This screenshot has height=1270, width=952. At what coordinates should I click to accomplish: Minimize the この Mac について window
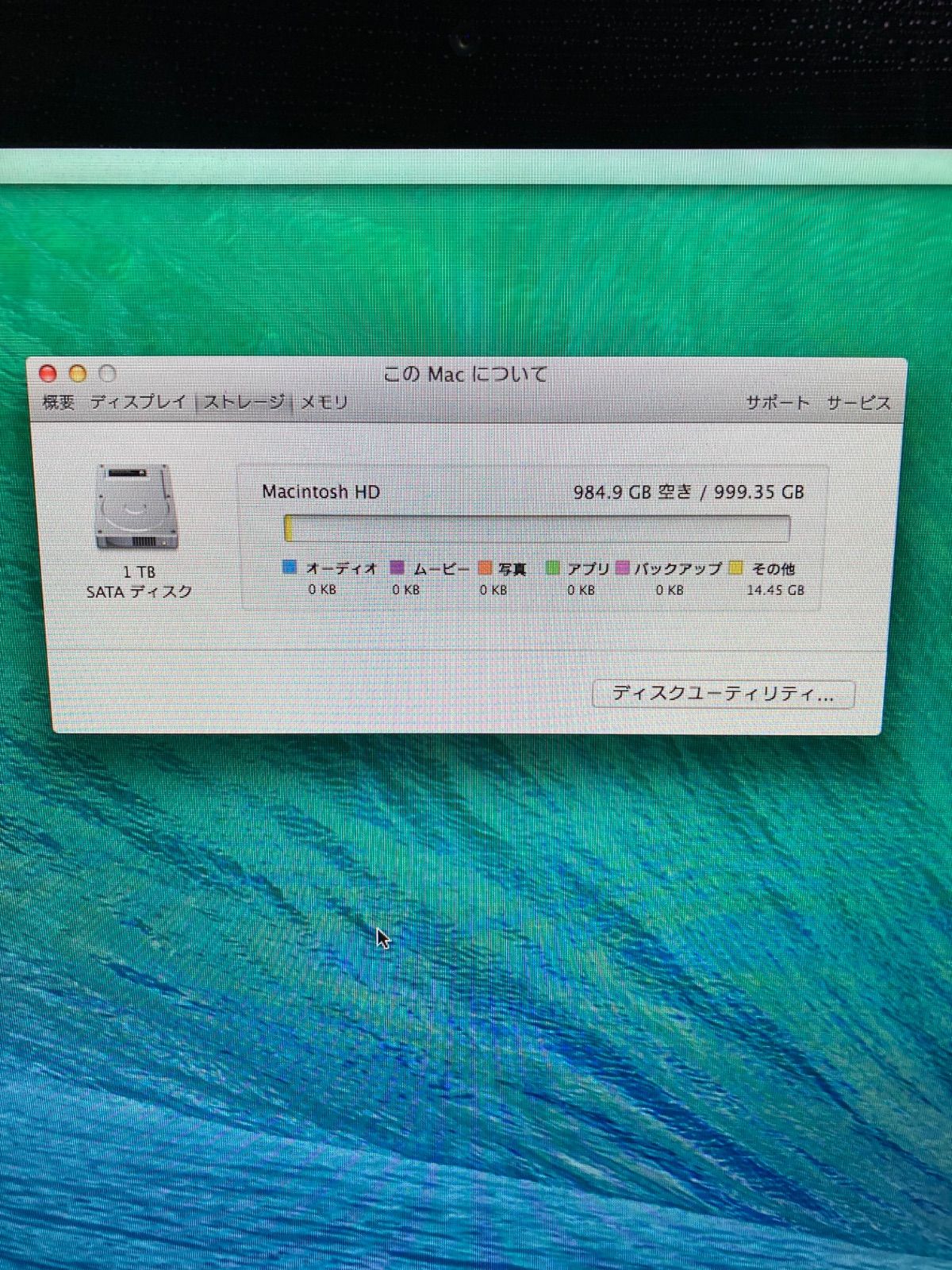pos(78,373)
